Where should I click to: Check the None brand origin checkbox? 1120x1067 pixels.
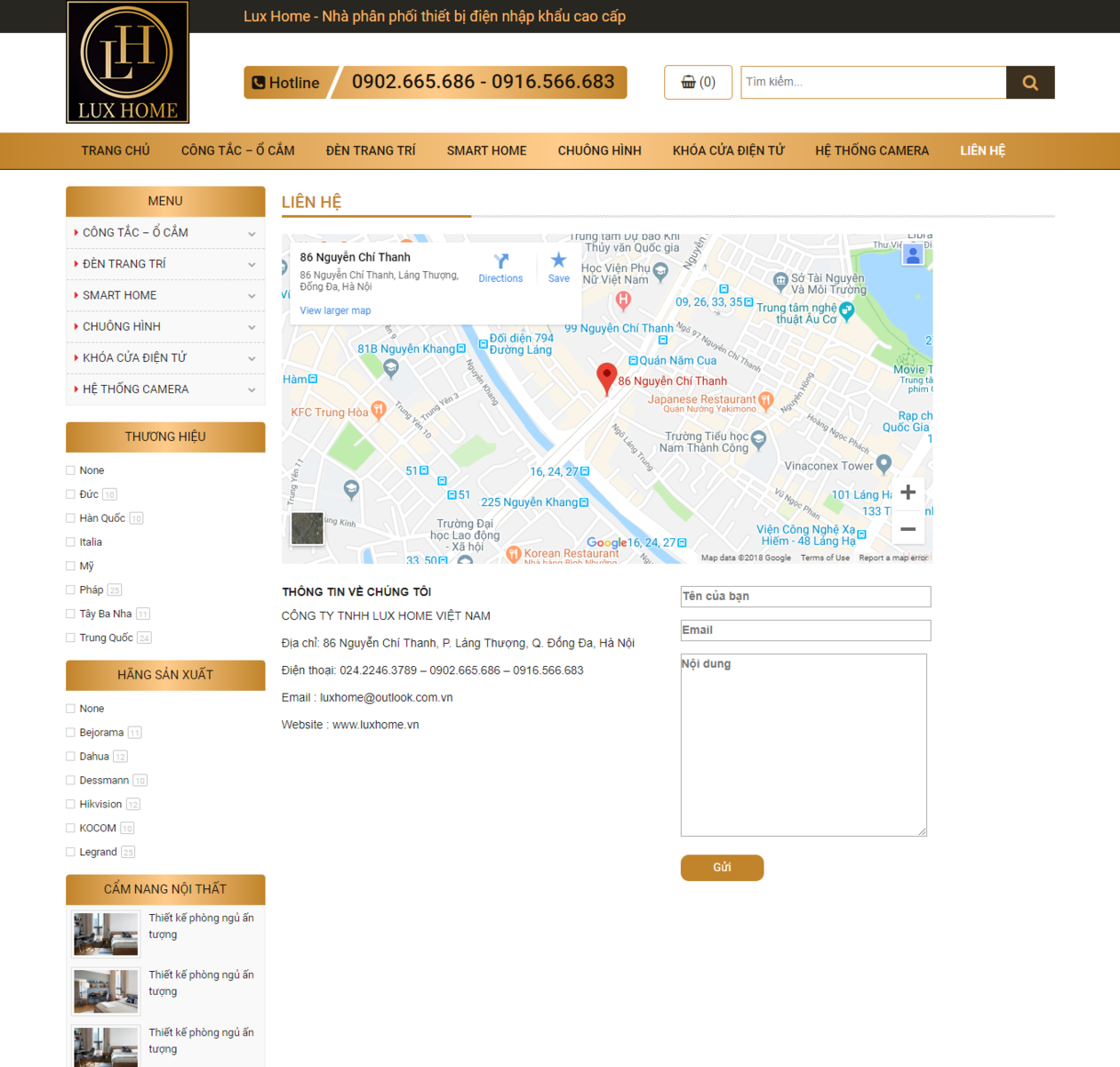coord(70,470)
